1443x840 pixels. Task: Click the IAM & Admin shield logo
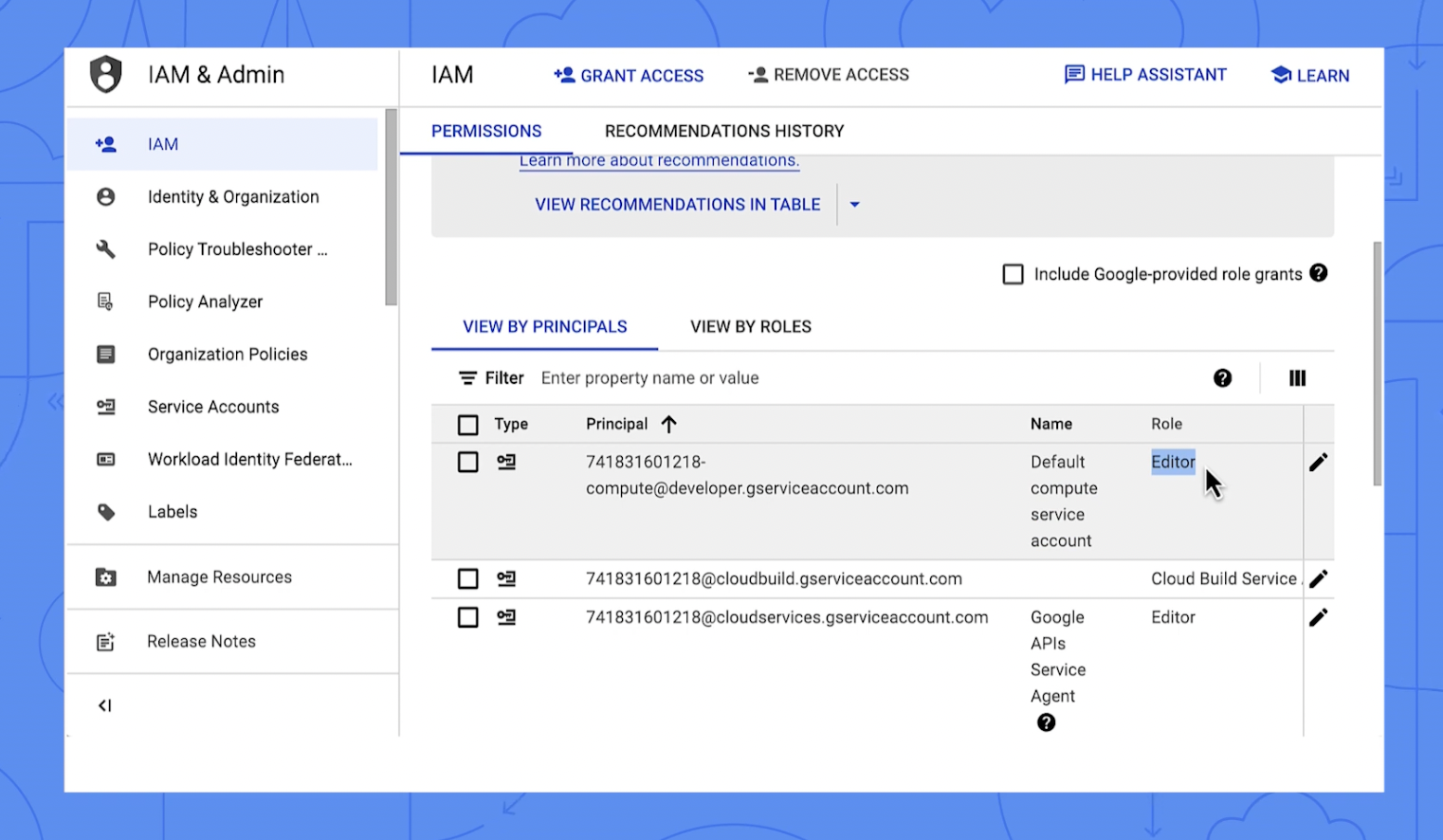(106, 74)
